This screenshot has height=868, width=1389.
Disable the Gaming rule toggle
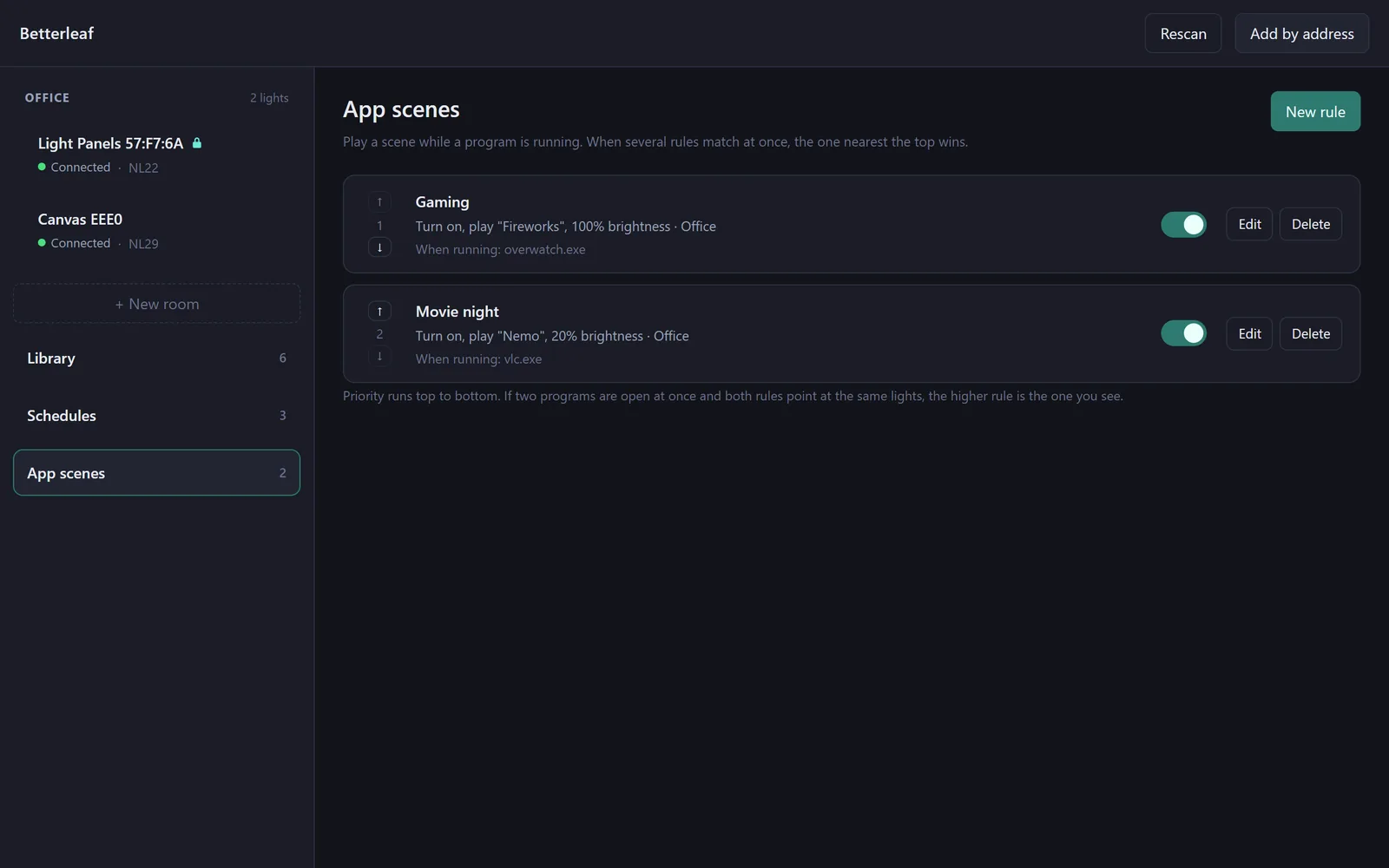(x=1183, y=225)
